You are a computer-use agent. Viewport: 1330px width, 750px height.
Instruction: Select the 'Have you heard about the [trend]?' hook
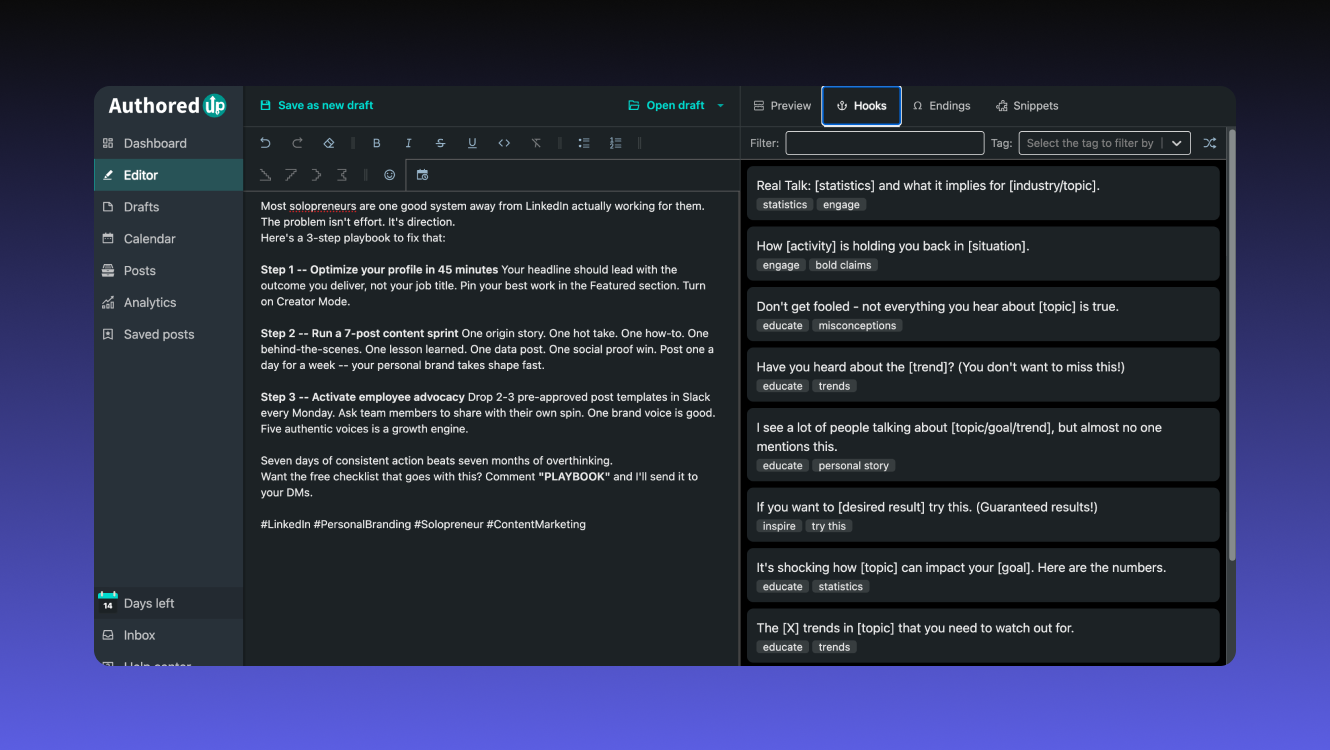983,375
